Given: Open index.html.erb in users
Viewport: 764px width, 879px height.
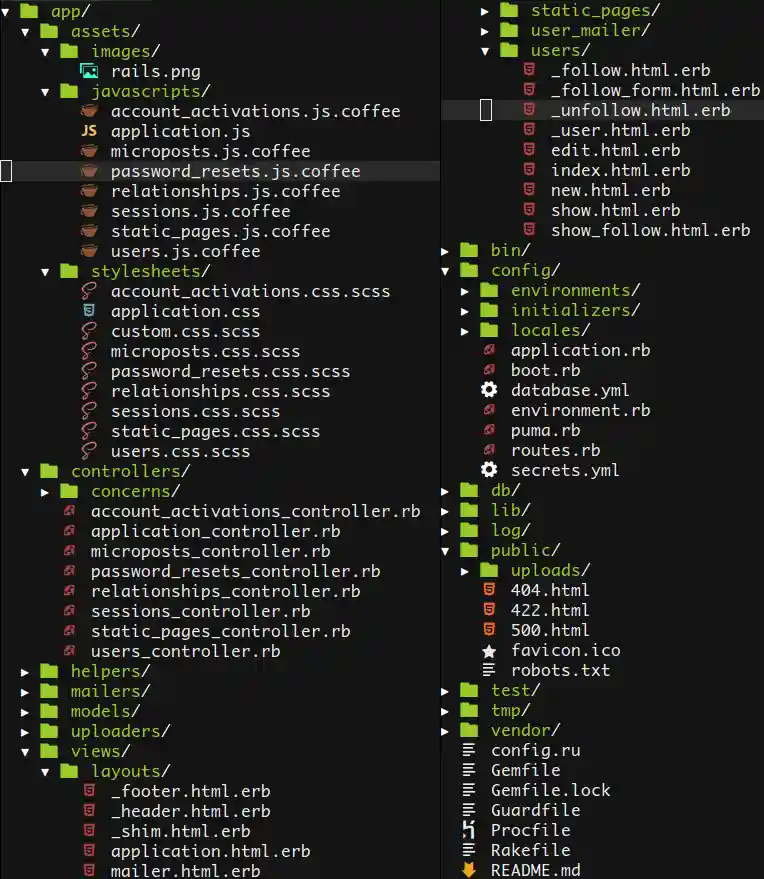Looking at the screenshot, I should coord(621,170).
